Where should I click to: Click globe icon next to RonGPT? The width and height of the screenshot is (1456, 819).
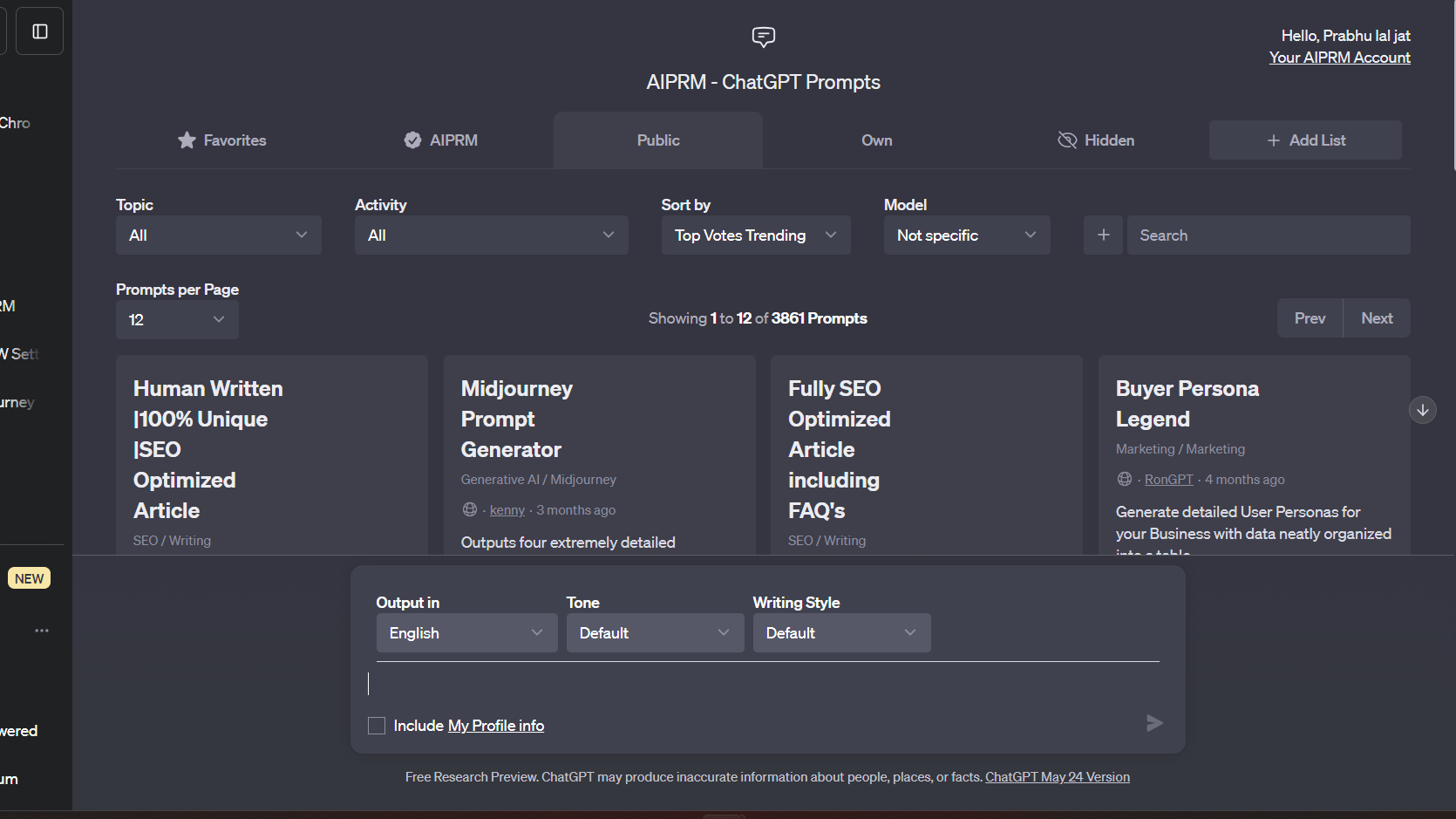[x=1125, y=480]
